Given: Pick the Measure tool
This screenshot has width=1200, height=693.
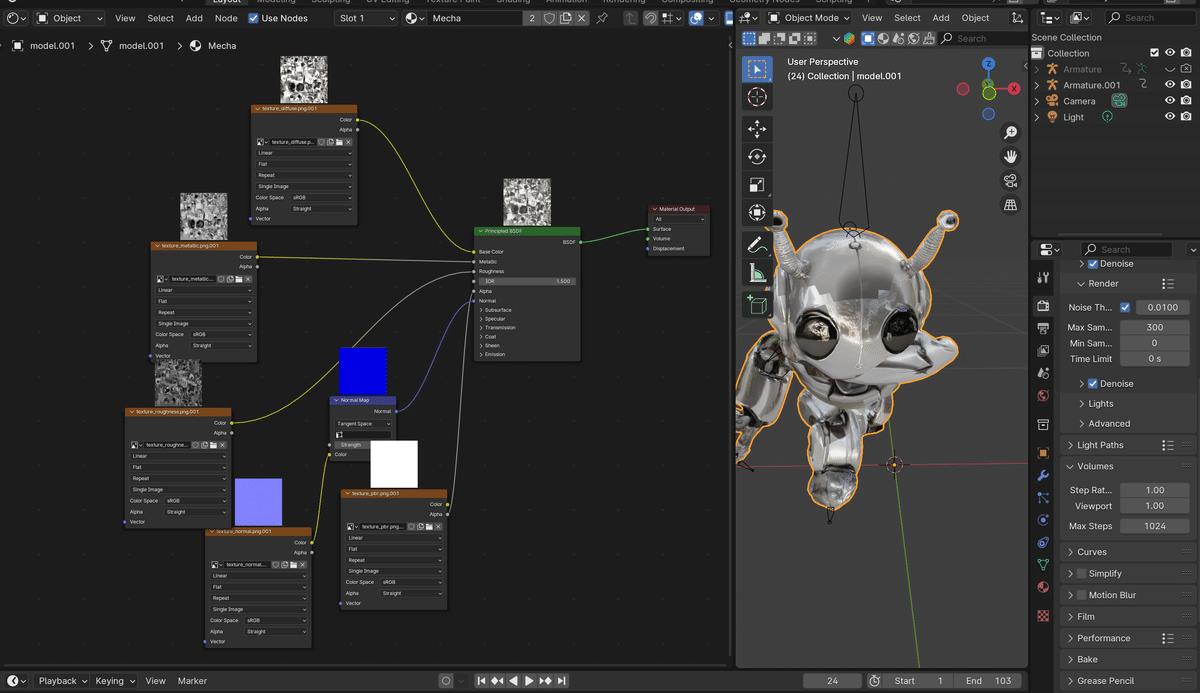Looking at the screenshot, I should tap(757, 273).
